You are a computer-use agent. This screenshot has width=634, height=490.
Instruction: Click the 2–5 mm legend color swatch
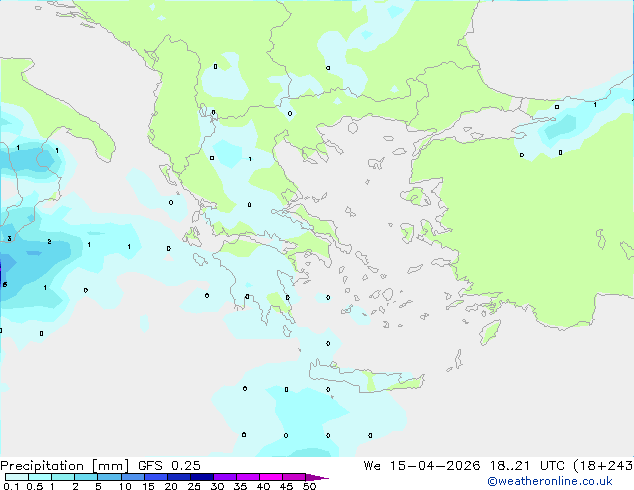(x=86, y=477)
